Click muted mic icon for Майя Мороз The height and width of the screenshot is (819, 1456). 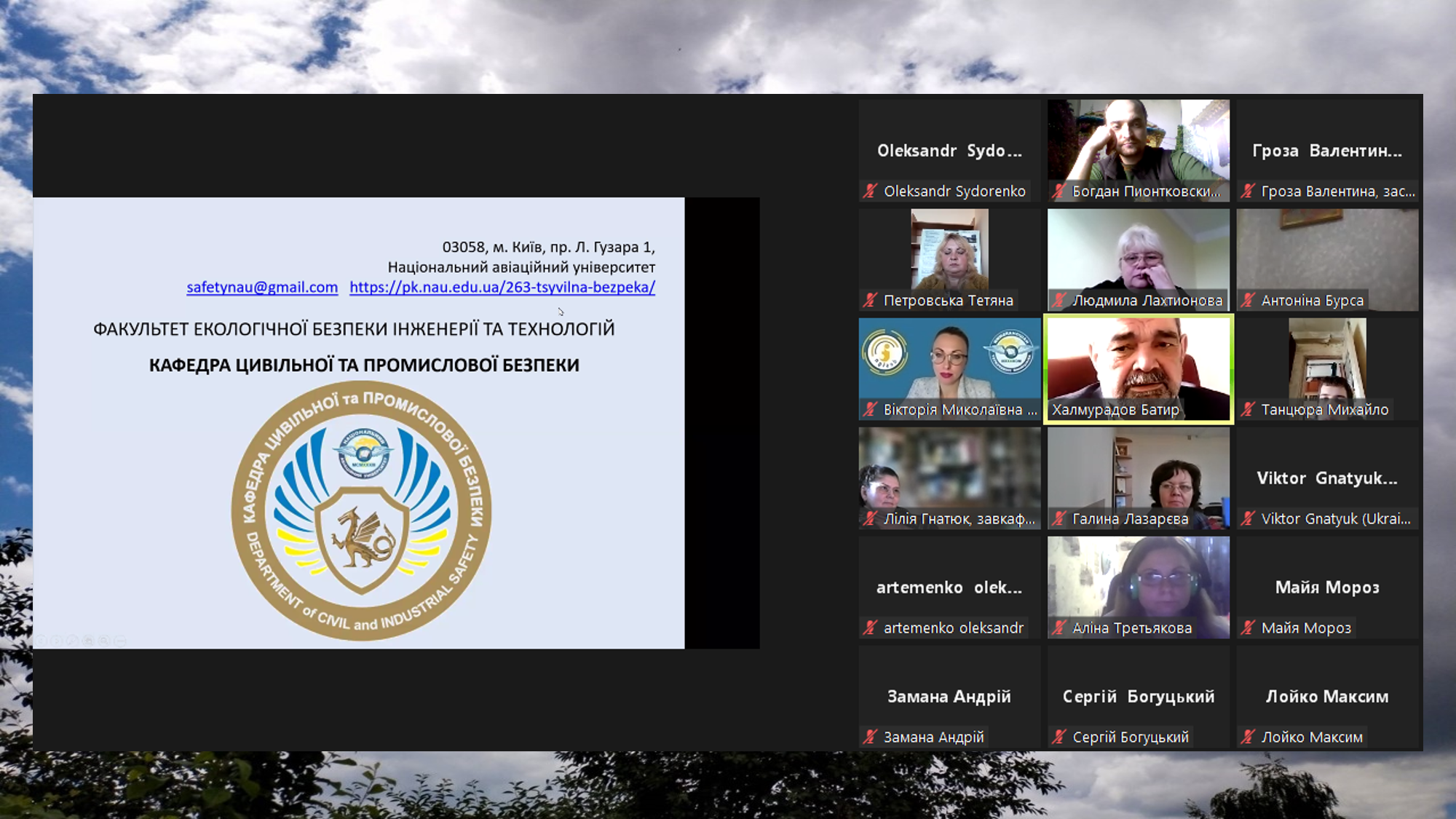tap(1248, 628)
